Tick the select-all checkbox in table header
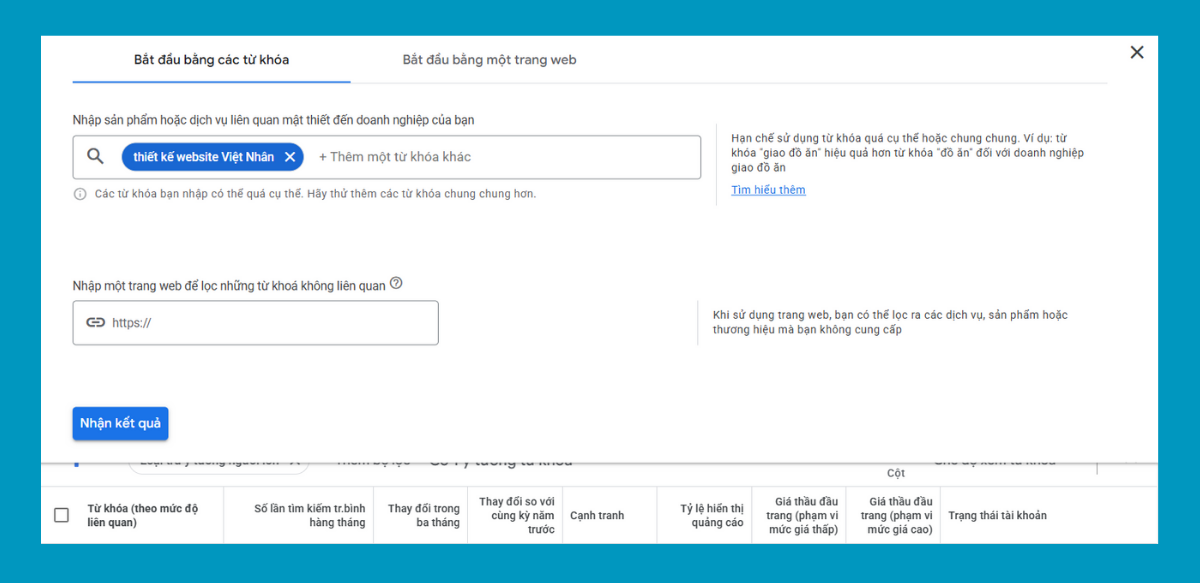The image size is (1200, 583). point(61,515)
